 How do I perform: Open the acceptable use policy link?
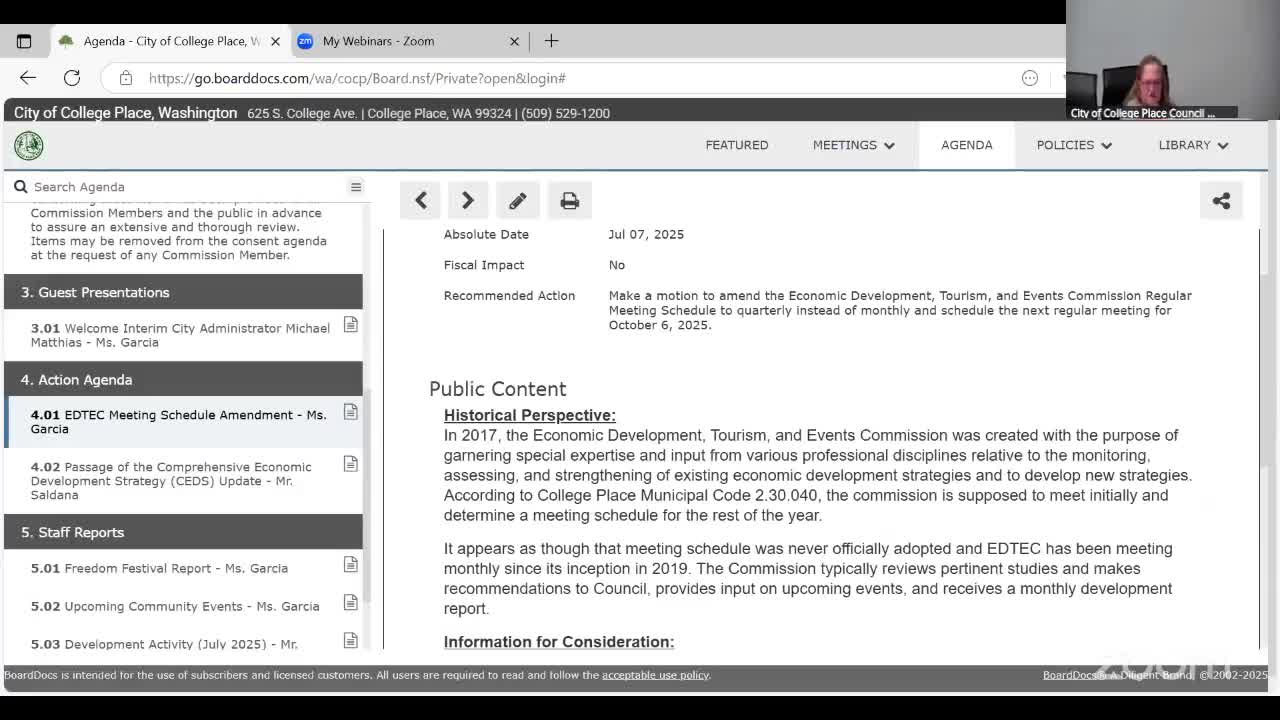(655, 675)
